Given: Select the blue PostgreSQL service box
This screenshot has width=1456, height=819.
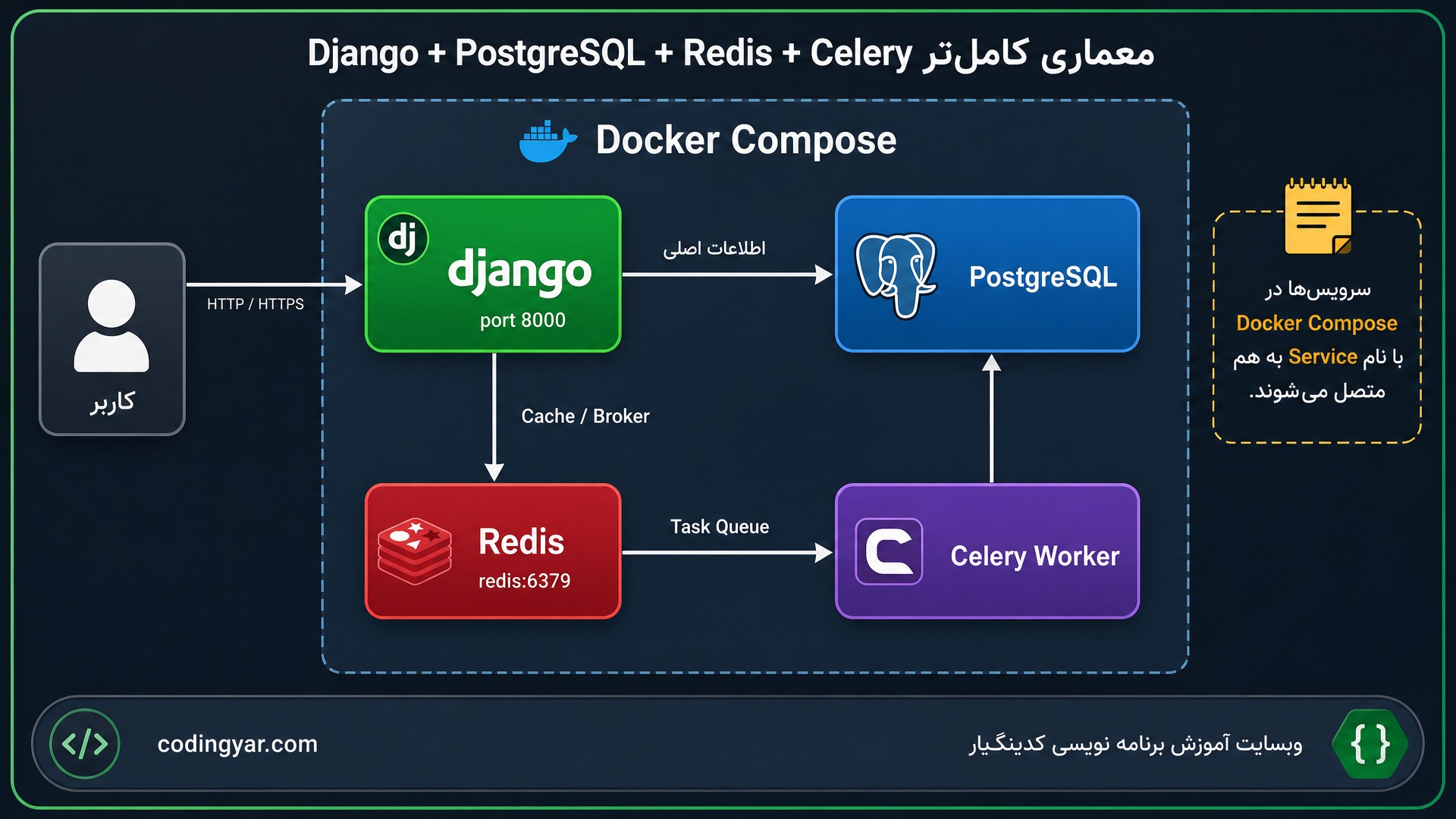Looking at the screenshot, I should click(987, 274).
